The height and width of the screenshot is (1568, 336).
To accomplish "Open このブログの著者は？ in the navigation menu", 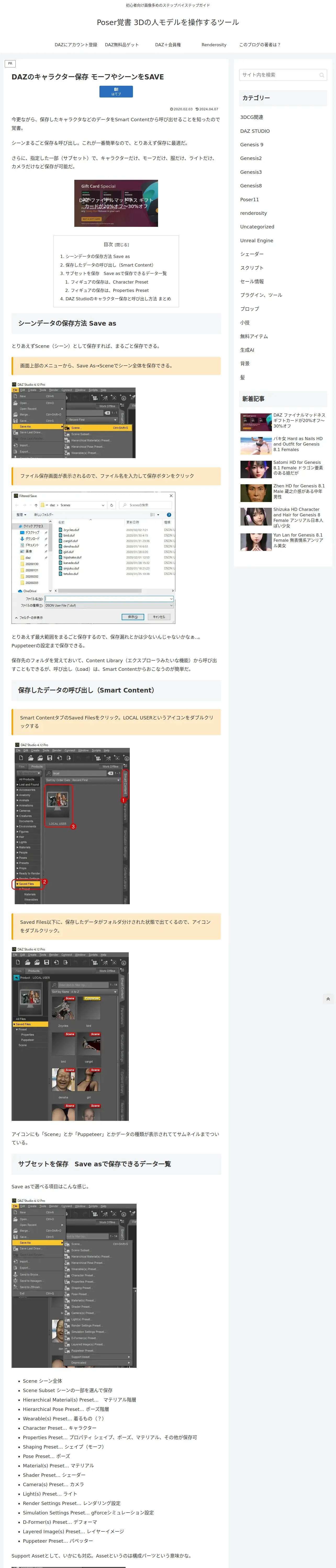I will pyautogui.click(x=260, y=44).
